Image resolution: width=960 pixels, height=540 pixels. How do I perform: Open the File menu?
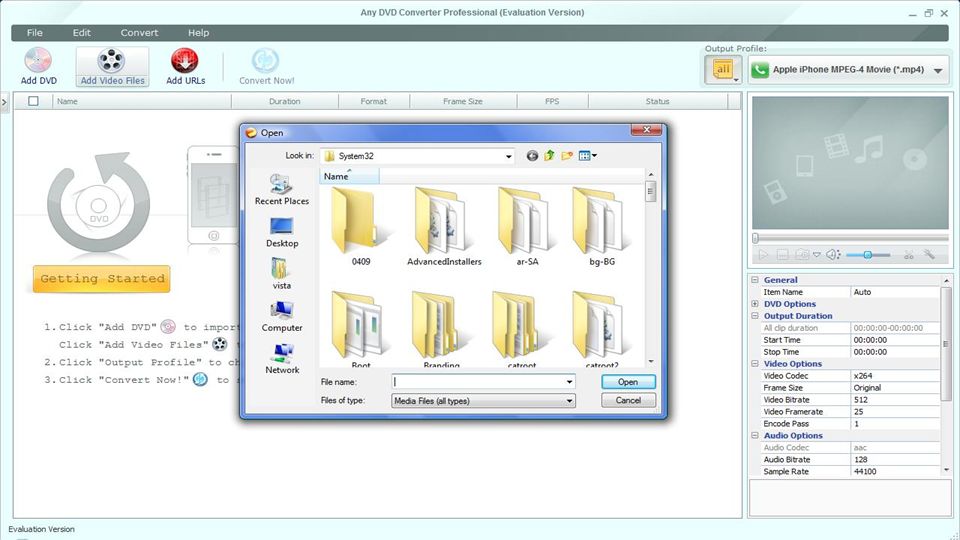click(35, 32)
